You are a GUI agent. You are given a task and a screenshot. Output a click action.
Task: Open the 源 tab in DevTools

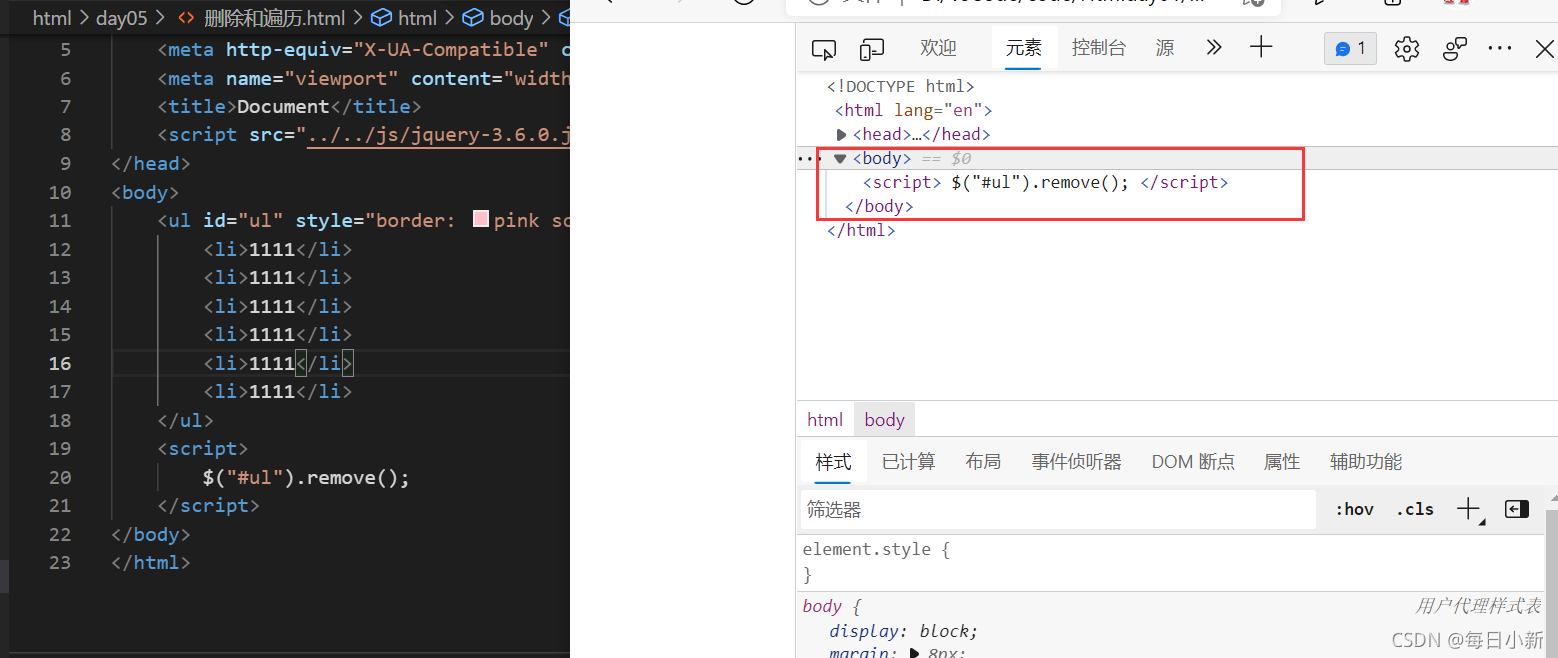1165,48
